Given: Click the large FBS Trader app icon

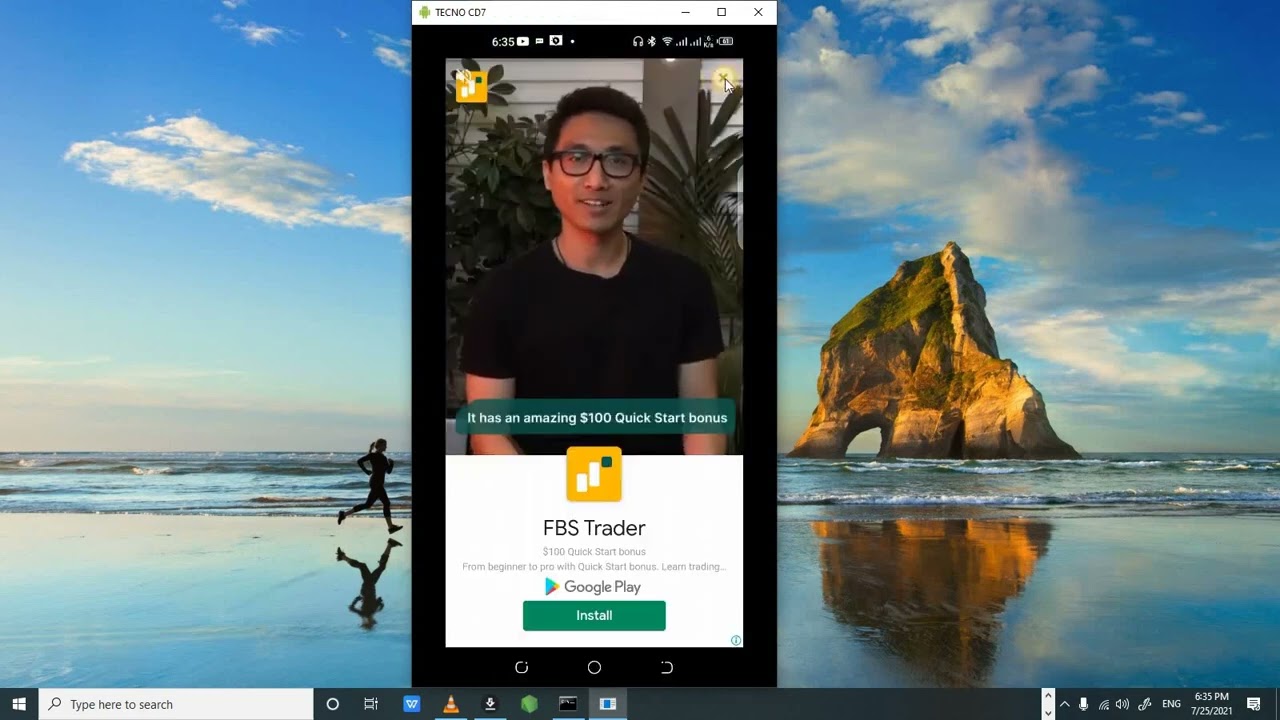Looking at the screenshot, I should click(594, 474).
